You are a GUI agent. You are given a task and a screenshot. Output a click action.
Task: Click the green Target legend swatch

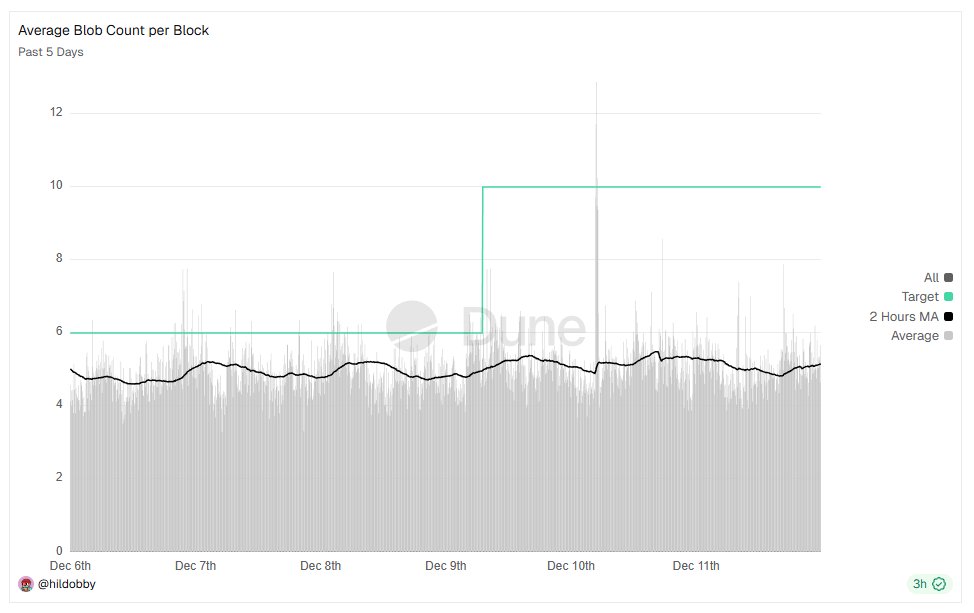coord(948,297)
